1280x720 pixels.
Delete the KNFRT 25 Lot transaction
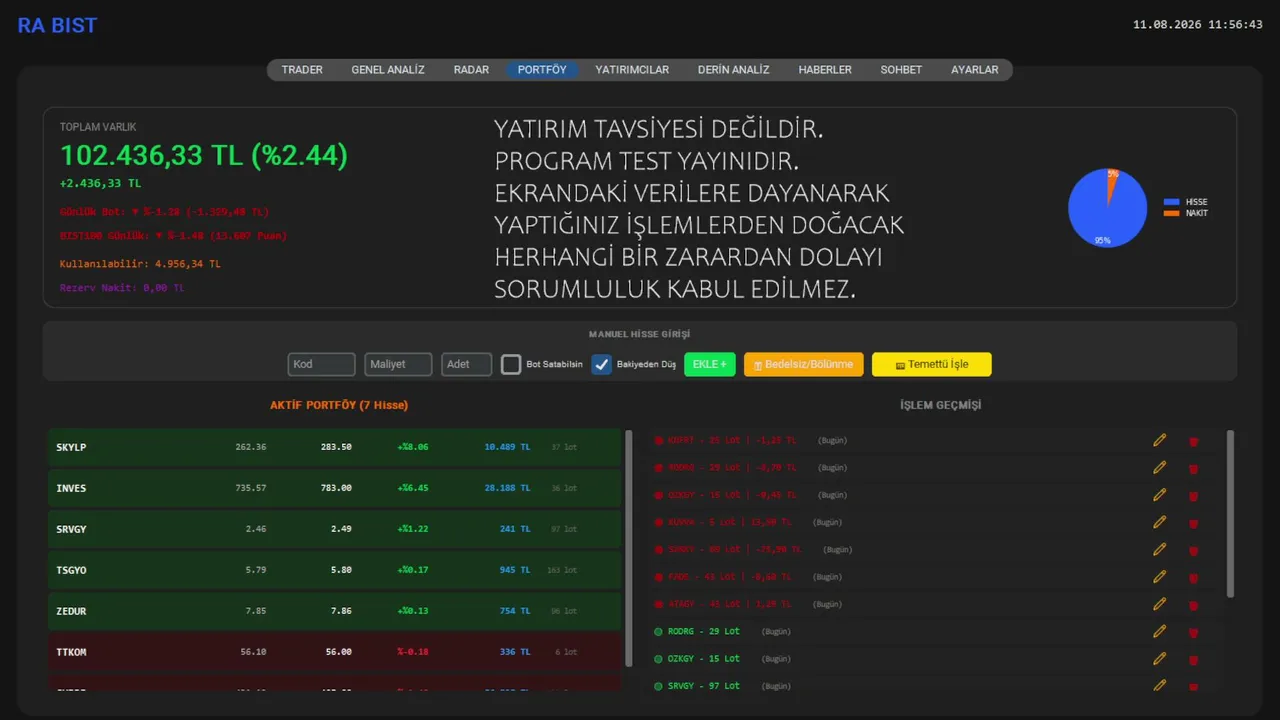(1193, 441)
